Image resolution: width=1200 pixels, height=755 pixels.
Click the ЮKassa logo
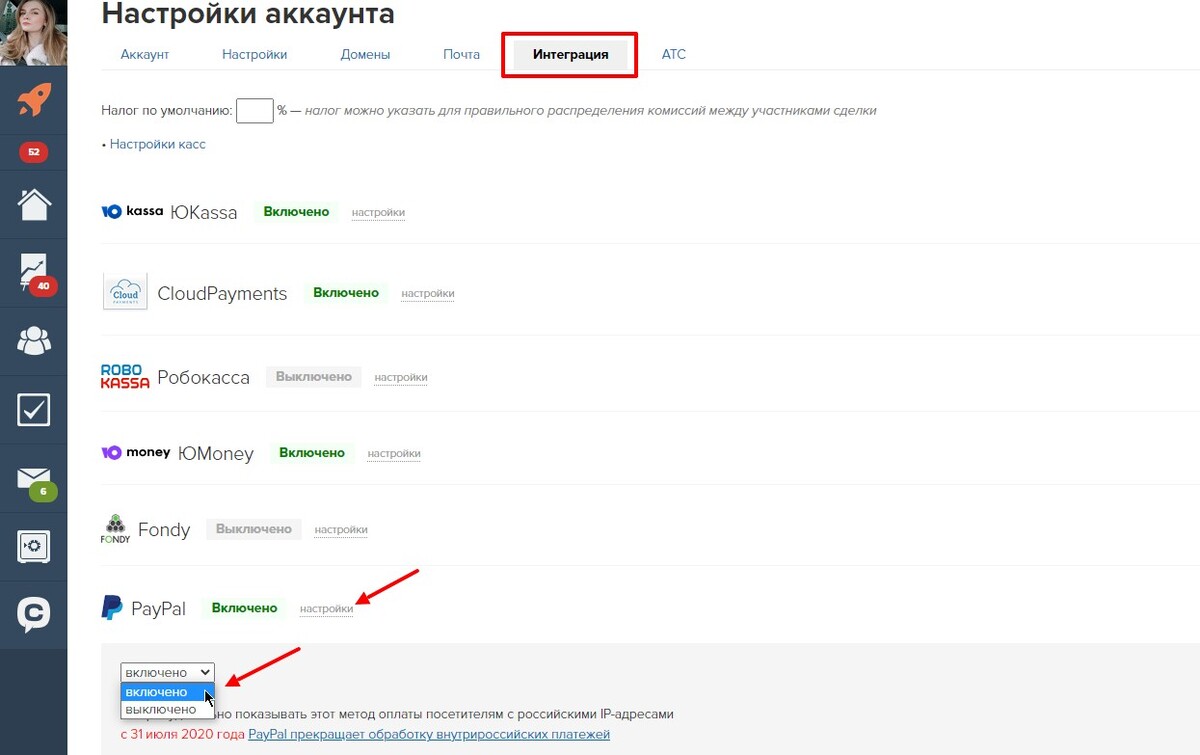point(132,211)
